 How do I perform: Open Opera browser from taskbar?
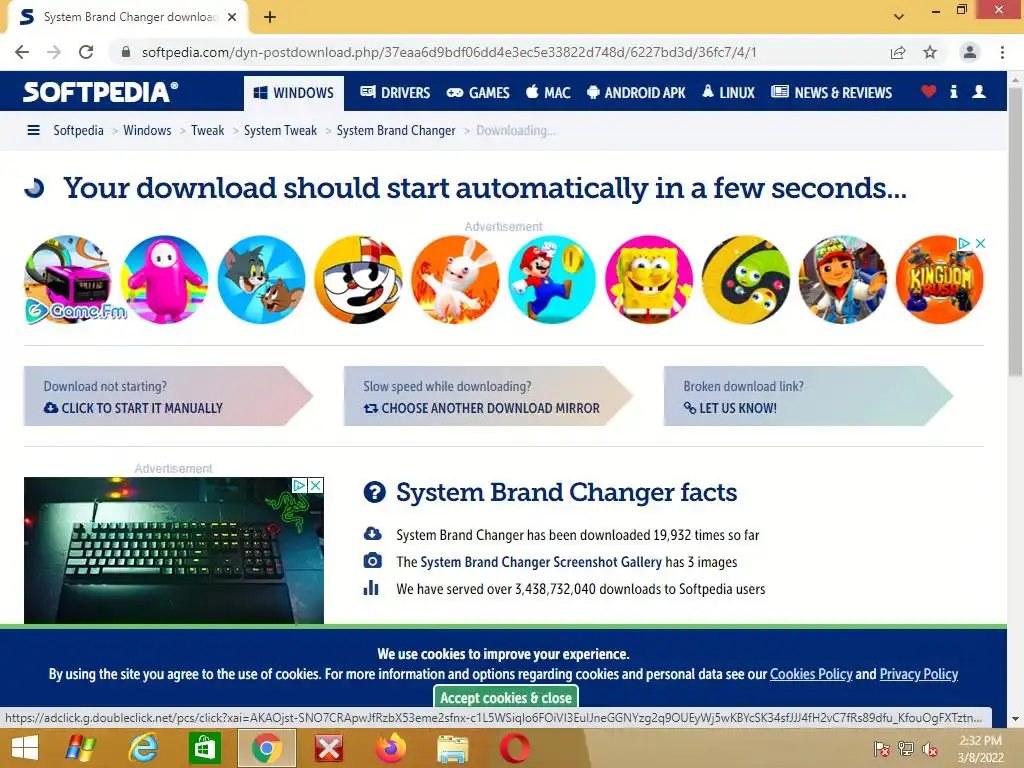(x=515, y=748)
